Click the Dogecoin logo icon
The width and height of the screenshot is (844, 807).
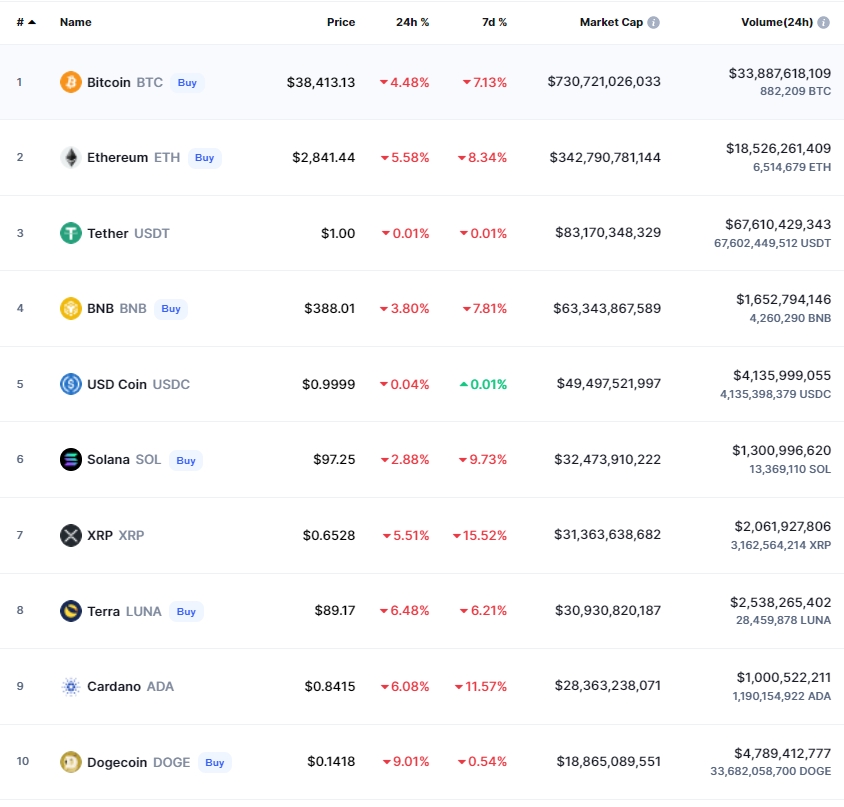70,762
